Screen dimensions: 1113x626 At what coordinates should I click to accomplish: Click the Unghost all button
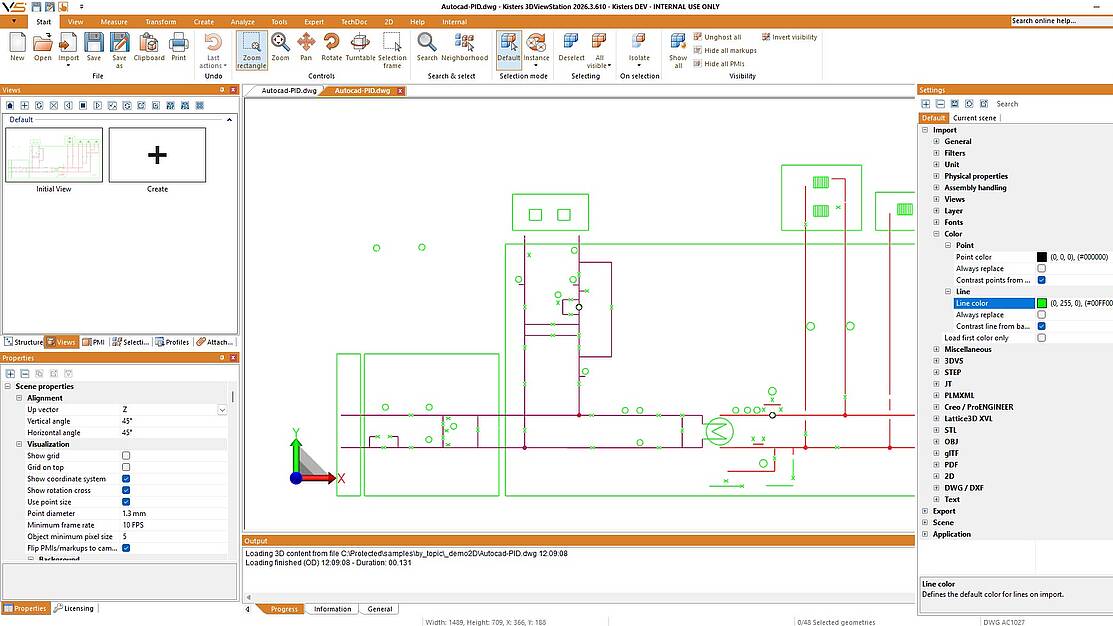(x=717, y=37)
